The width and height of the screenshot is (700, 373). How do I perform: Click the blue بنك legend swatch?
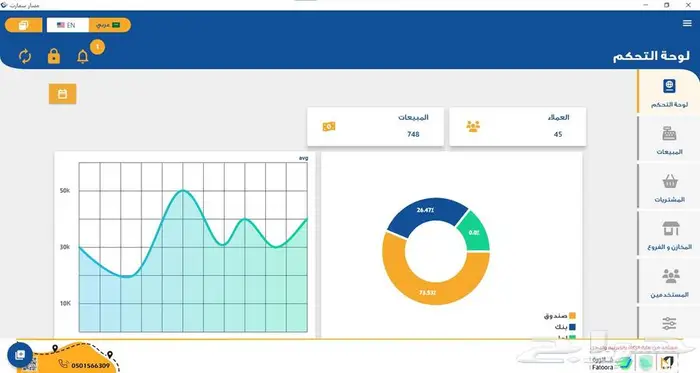[x=572, y=327]
